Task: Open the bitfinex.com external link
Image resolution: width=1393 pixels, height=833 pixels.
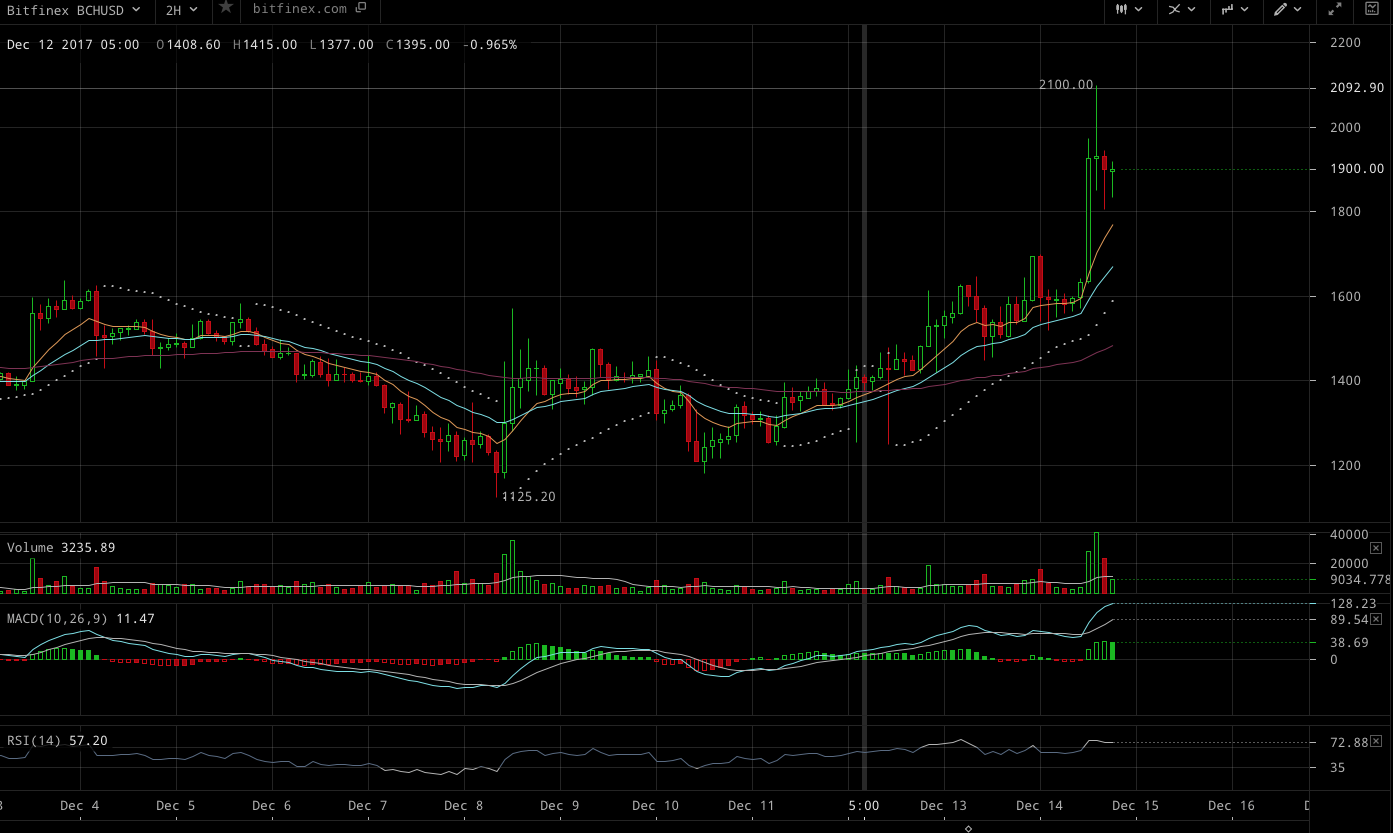Action: click(309, 9)
